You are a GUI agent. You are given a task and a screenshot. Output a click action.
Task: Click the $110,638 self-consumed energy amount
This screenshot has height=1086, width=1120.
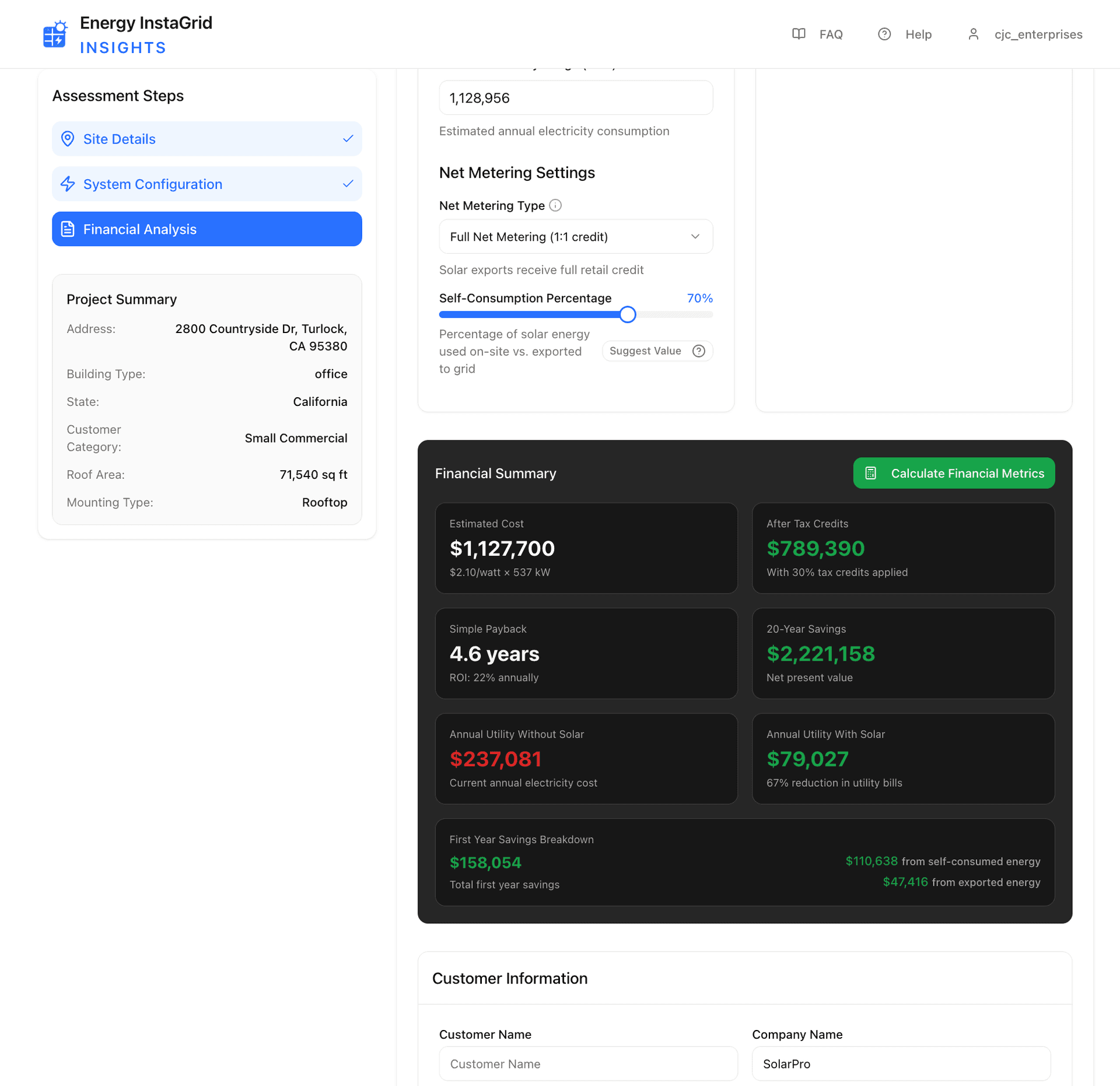point(871,861)
